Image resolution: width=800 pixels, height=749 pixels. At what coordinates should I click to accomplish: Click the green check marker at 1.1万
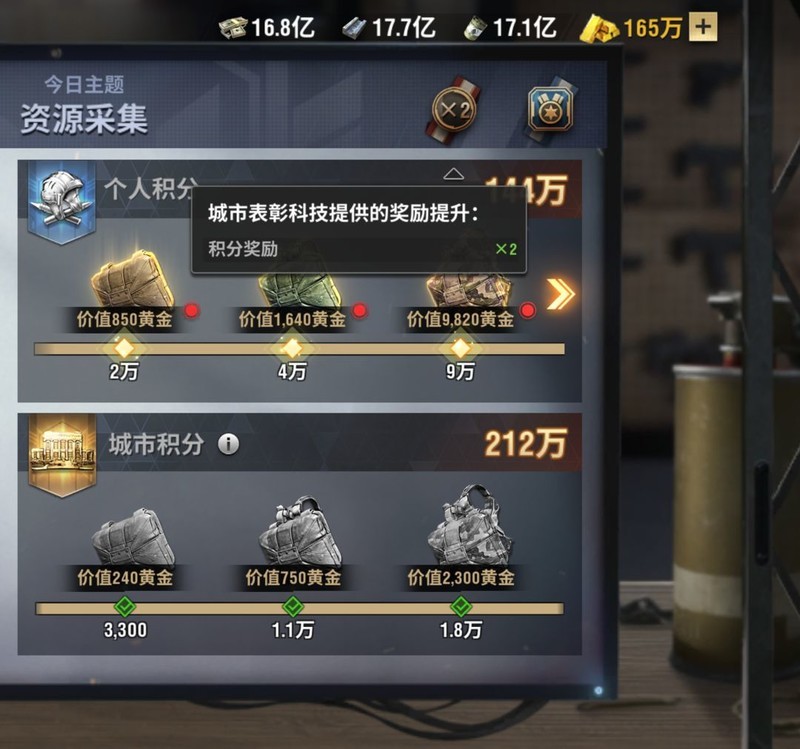pos(293,607)
